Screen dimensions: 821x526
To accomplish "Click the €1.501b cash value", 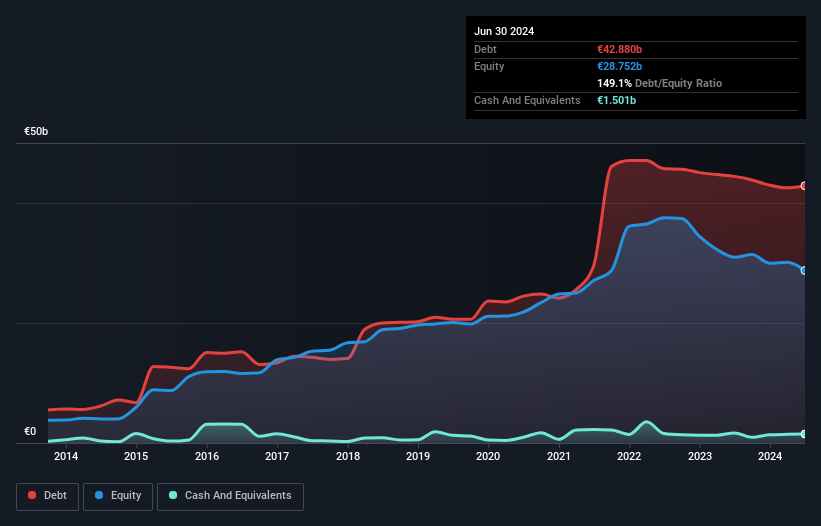I will [616, 100].
